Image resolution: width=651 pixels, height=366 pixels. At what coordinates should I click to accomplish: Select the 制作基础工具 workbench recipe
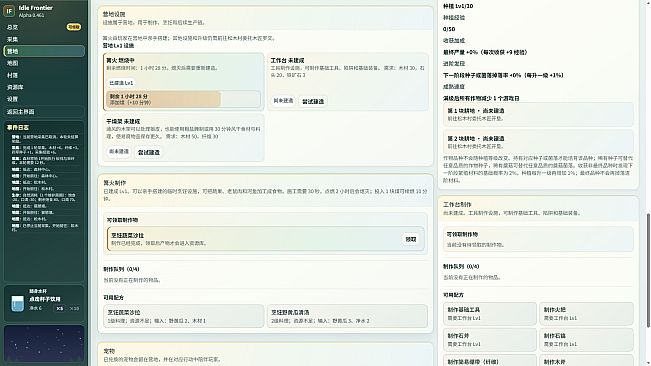[x=489, y=314]
